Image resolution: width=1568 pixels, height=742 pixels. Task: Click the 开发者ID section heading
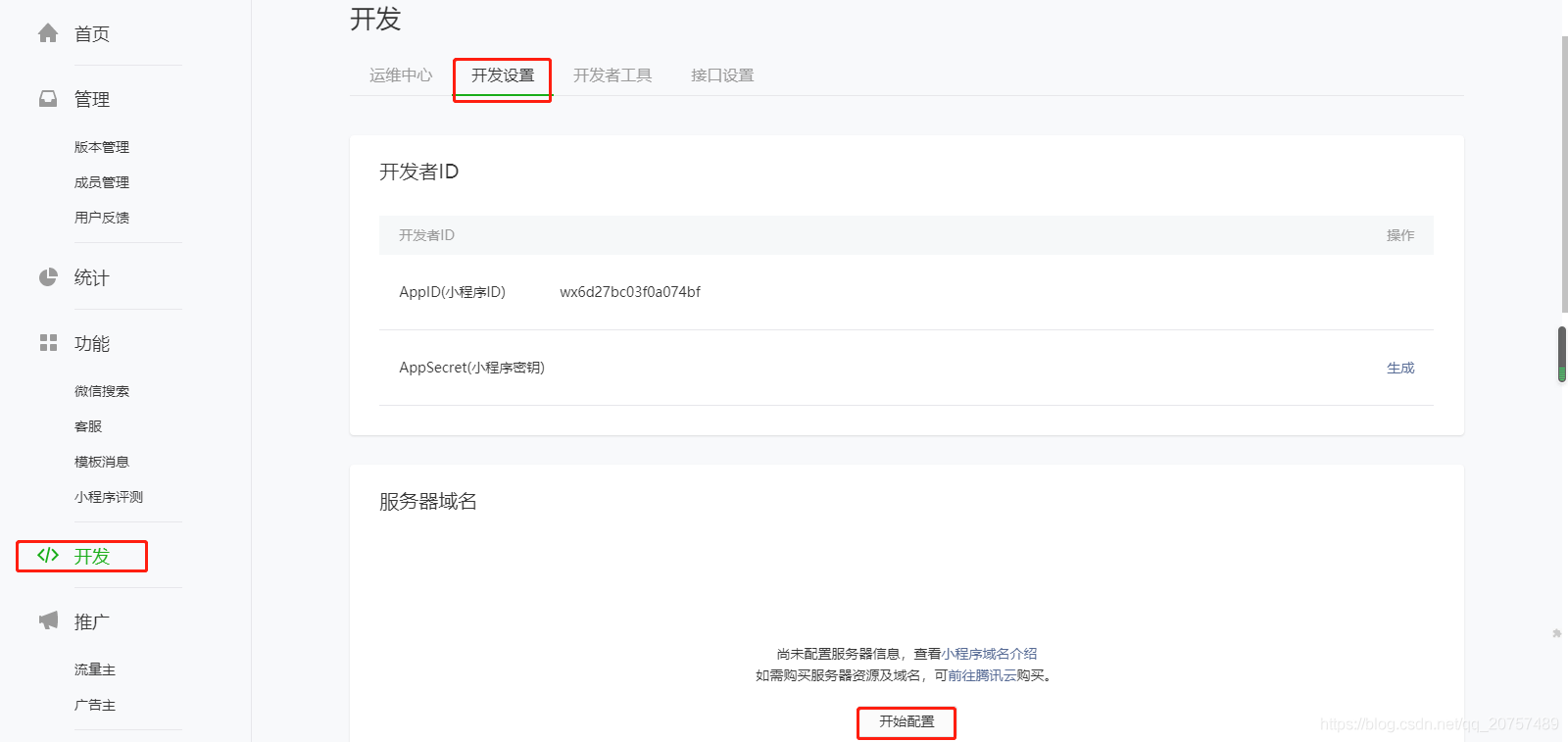pyautogui.click(x=418, y=172)
